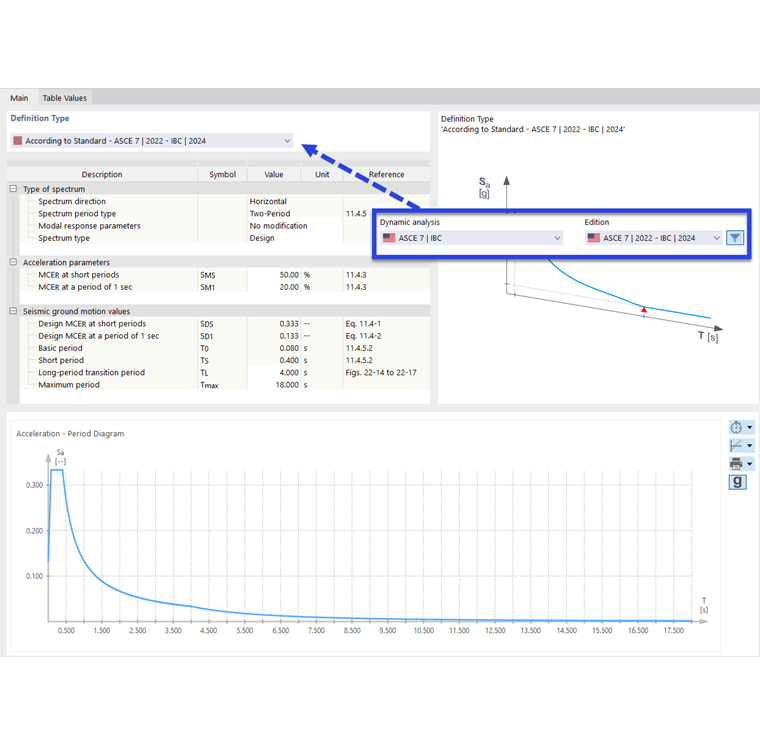
Task: Open the Edition ASCE 7 | 2022 dropdown
Action: (653, 238)
